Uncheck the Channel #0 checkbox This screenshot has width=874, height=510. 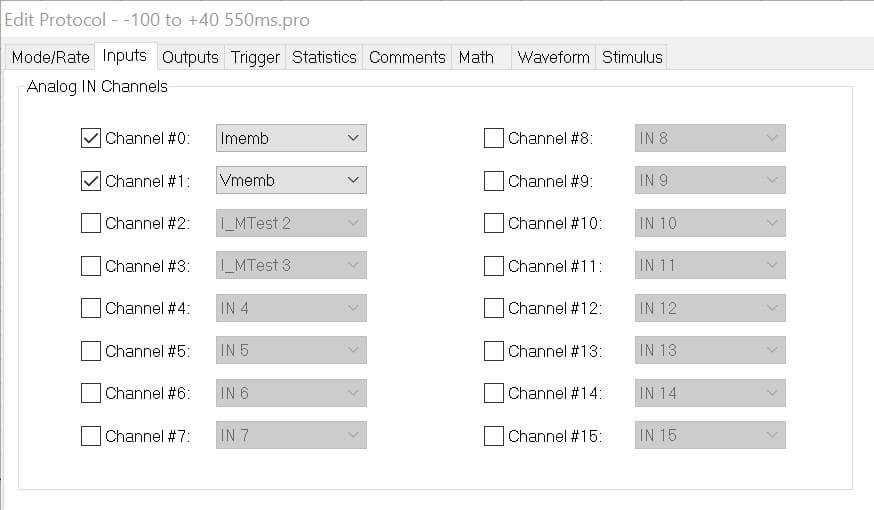(91, 138)
